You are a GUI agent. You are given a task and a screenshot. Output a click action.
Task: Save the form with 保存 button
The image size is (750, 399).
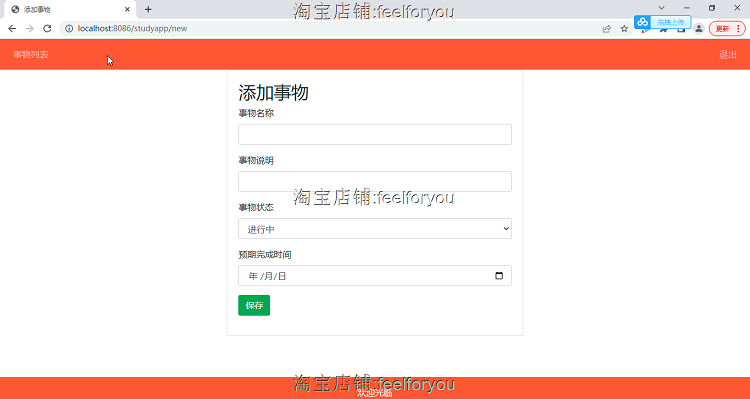(x=254, y=305)
